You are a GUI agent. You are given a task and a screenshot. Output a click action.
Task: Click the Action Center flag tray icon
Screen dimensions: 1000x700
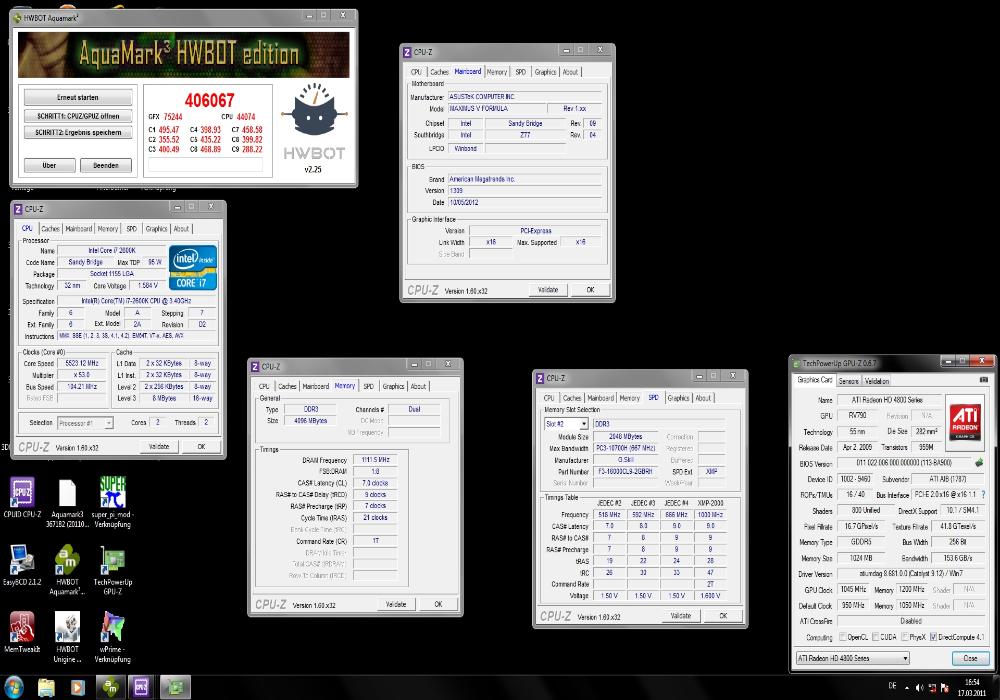pyautogui.click(x=945, y=687)
